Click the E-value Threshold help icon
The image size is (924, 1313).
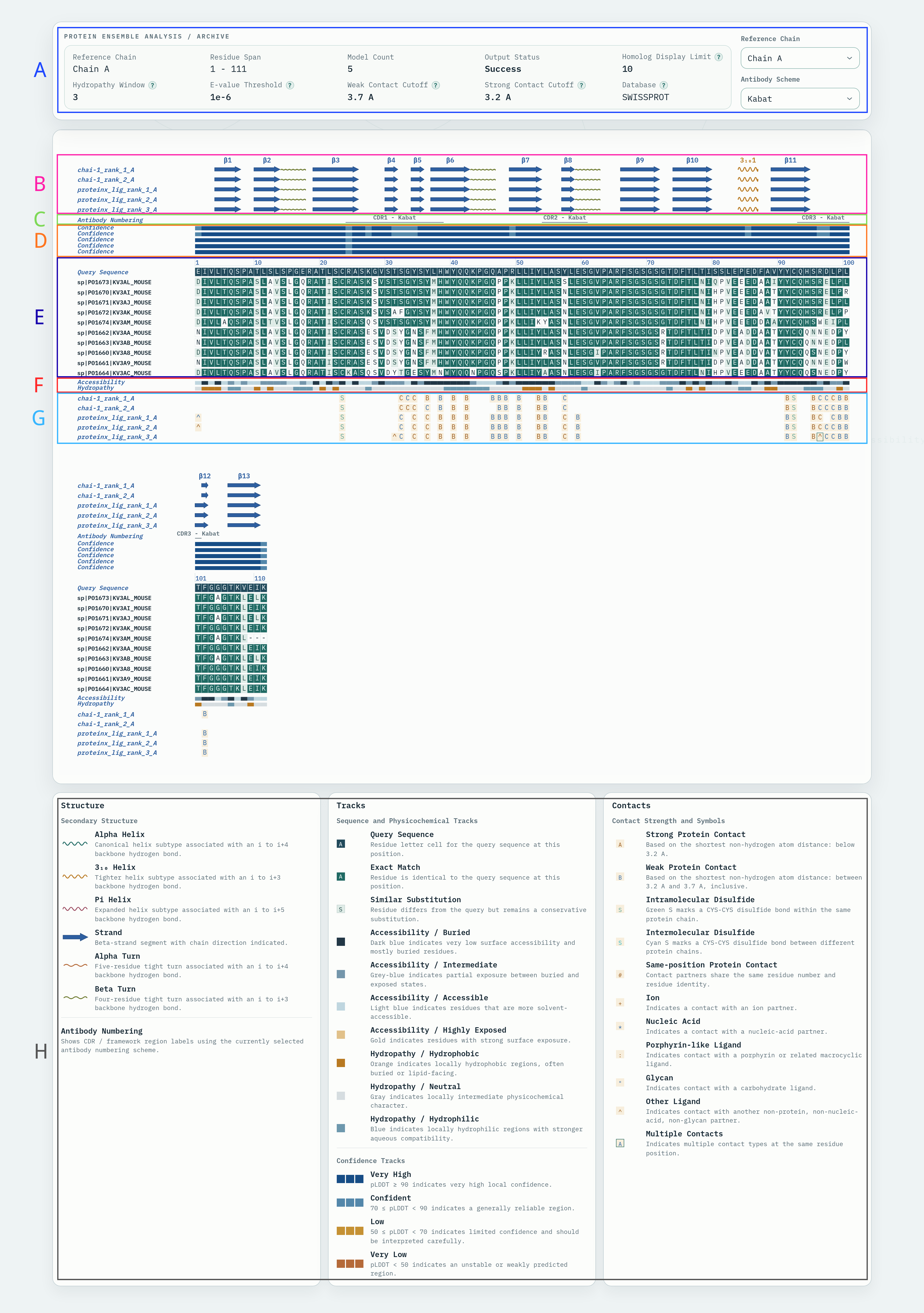click(x=290, y=85)
